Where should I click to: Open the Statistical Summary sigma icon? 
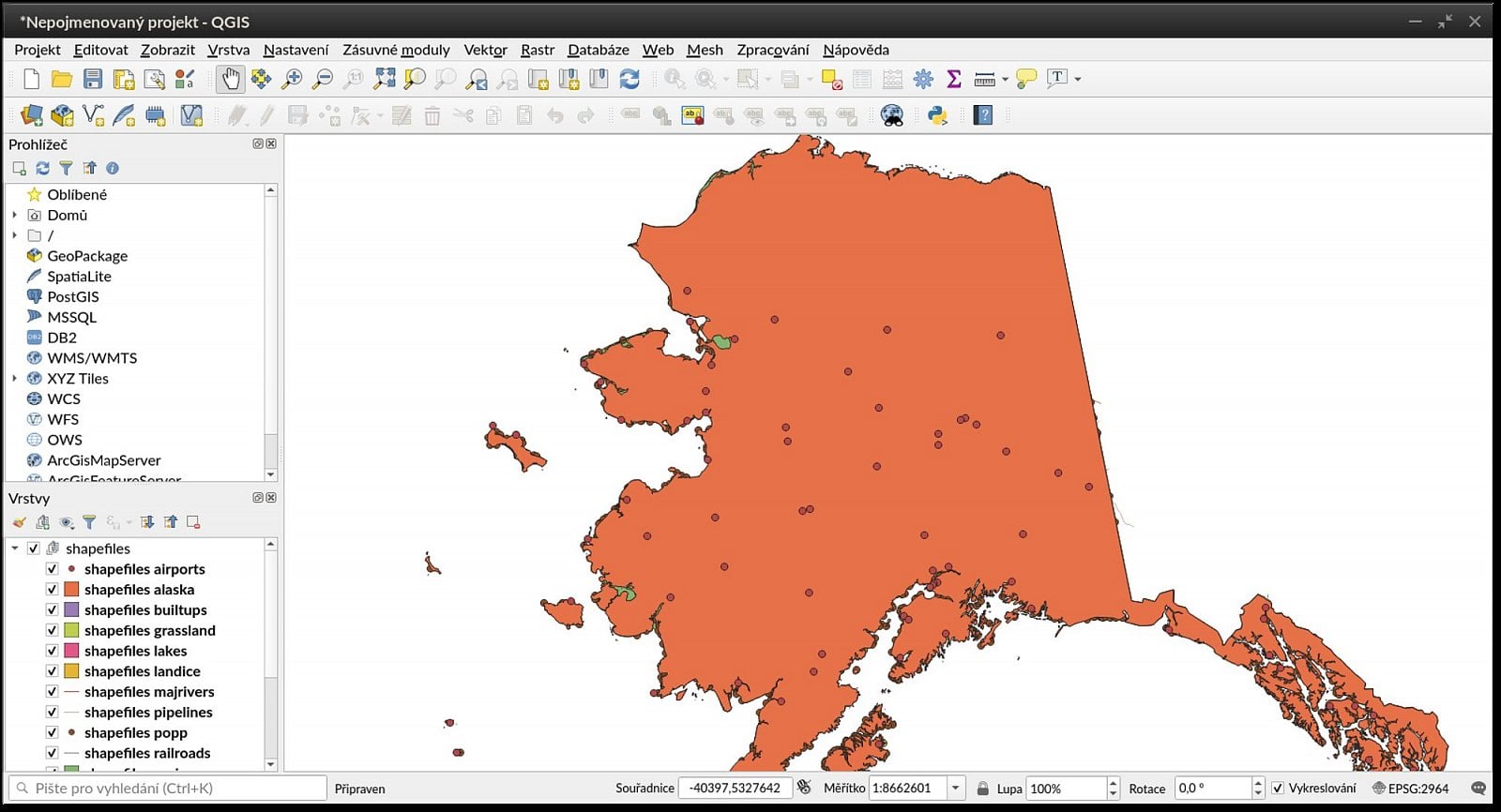point(954,80)
